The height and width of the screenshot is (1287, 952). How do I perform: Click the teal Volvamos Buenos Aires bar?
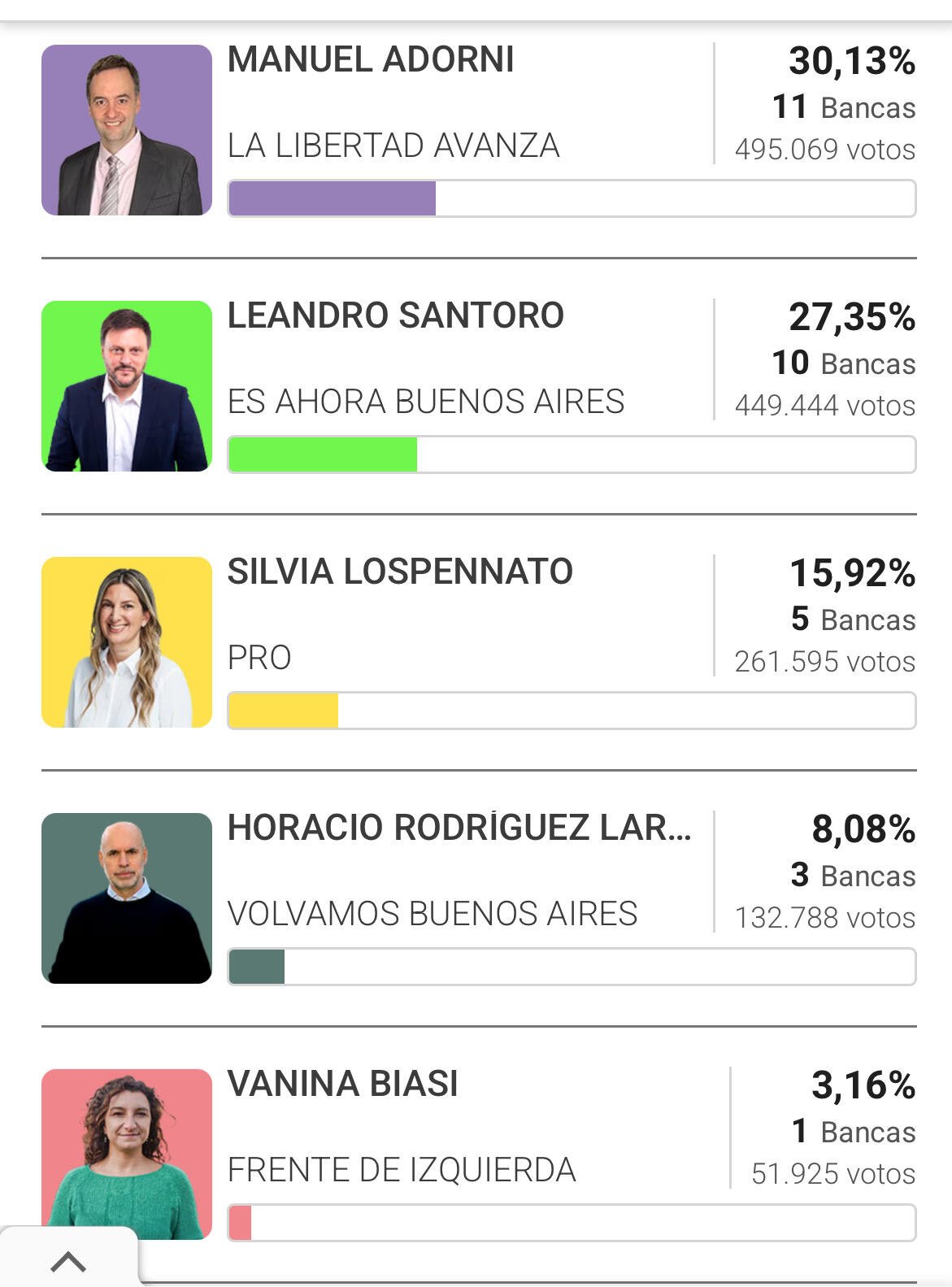pos(572,967)
